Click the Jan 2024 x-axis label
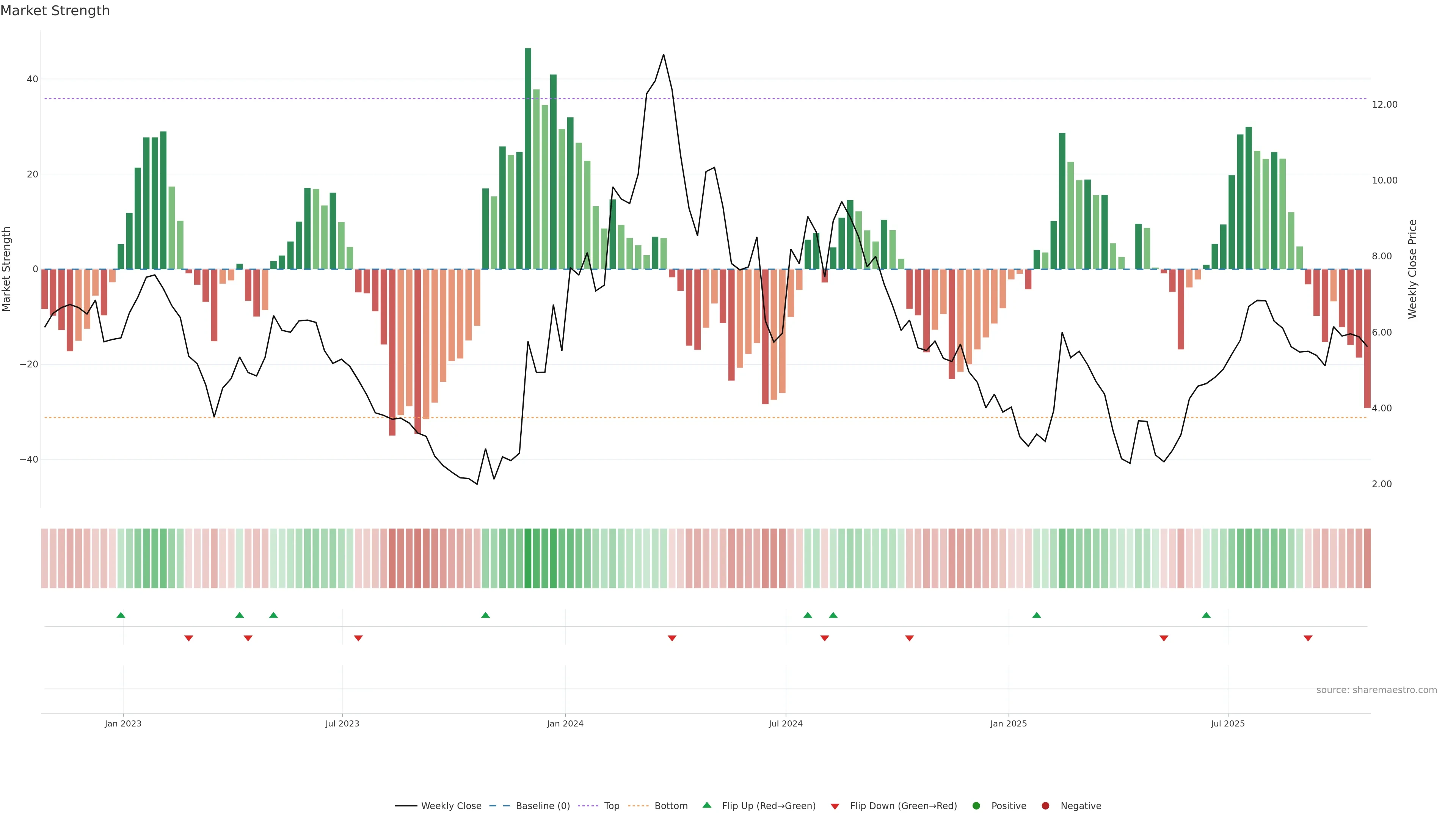This screenshot has height=819, width=1456. [565, 723]
